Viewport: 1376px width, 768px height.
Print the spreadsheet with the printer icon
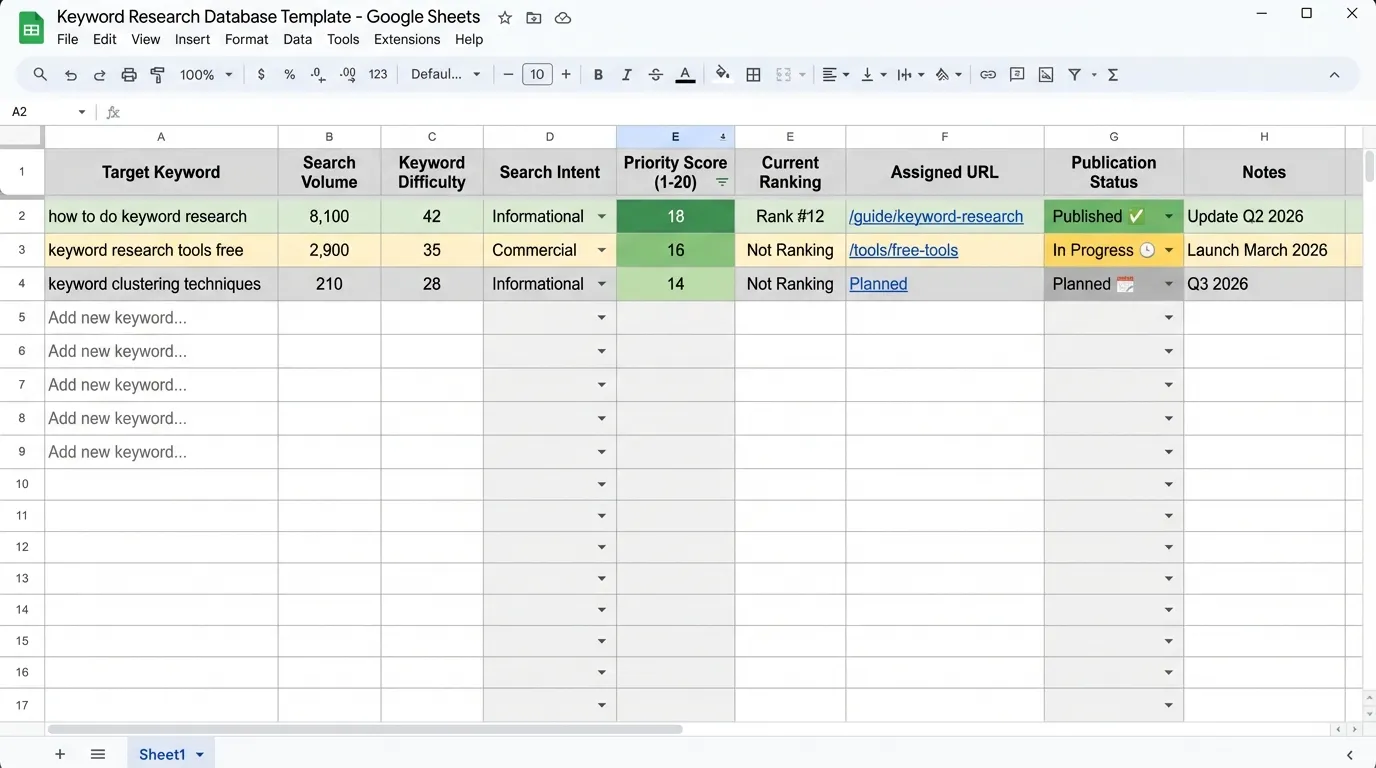pos(128,74)
